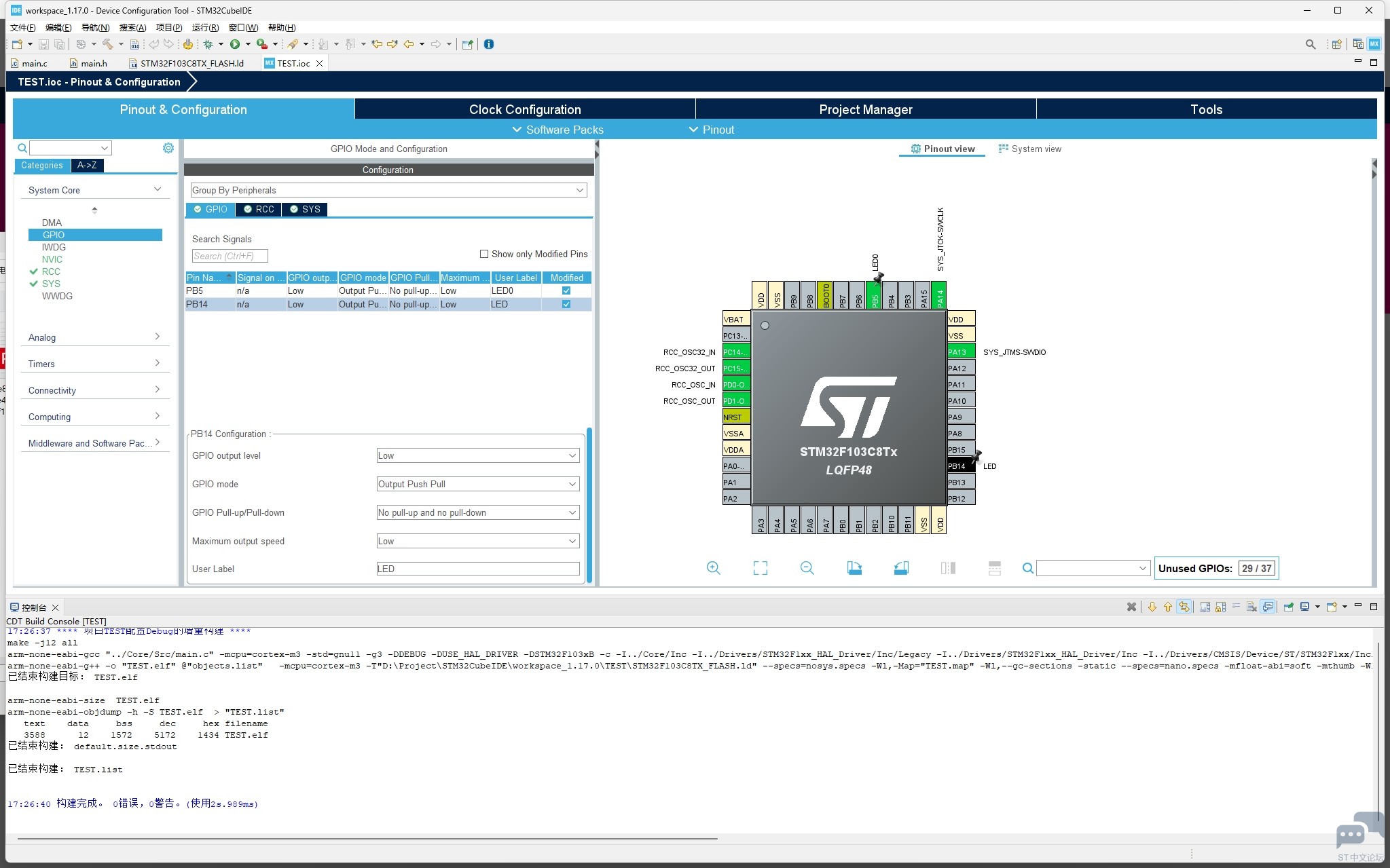This screenshot has width=1390, height=868.
Task: Click the Pin Name column header
Action: 209,278
